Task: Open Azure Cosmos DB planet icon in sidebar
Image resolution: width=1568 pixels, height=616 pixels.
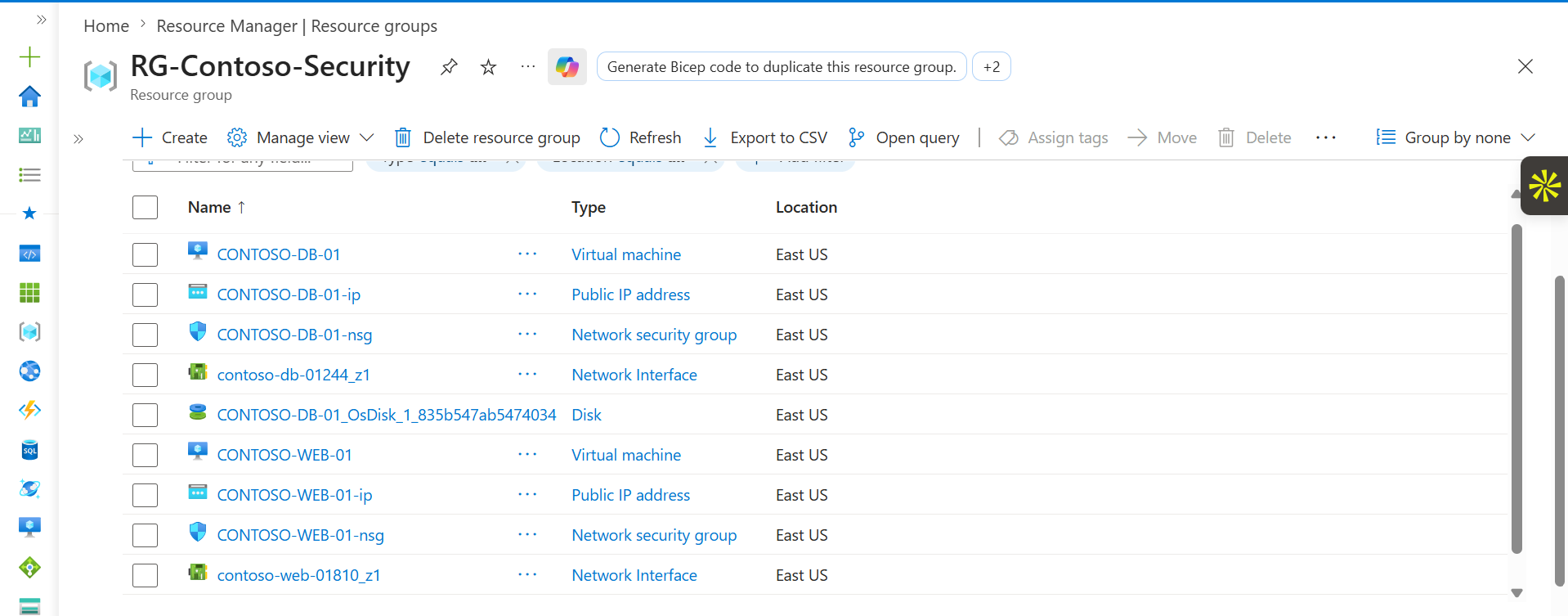Action: click(29, 488)
